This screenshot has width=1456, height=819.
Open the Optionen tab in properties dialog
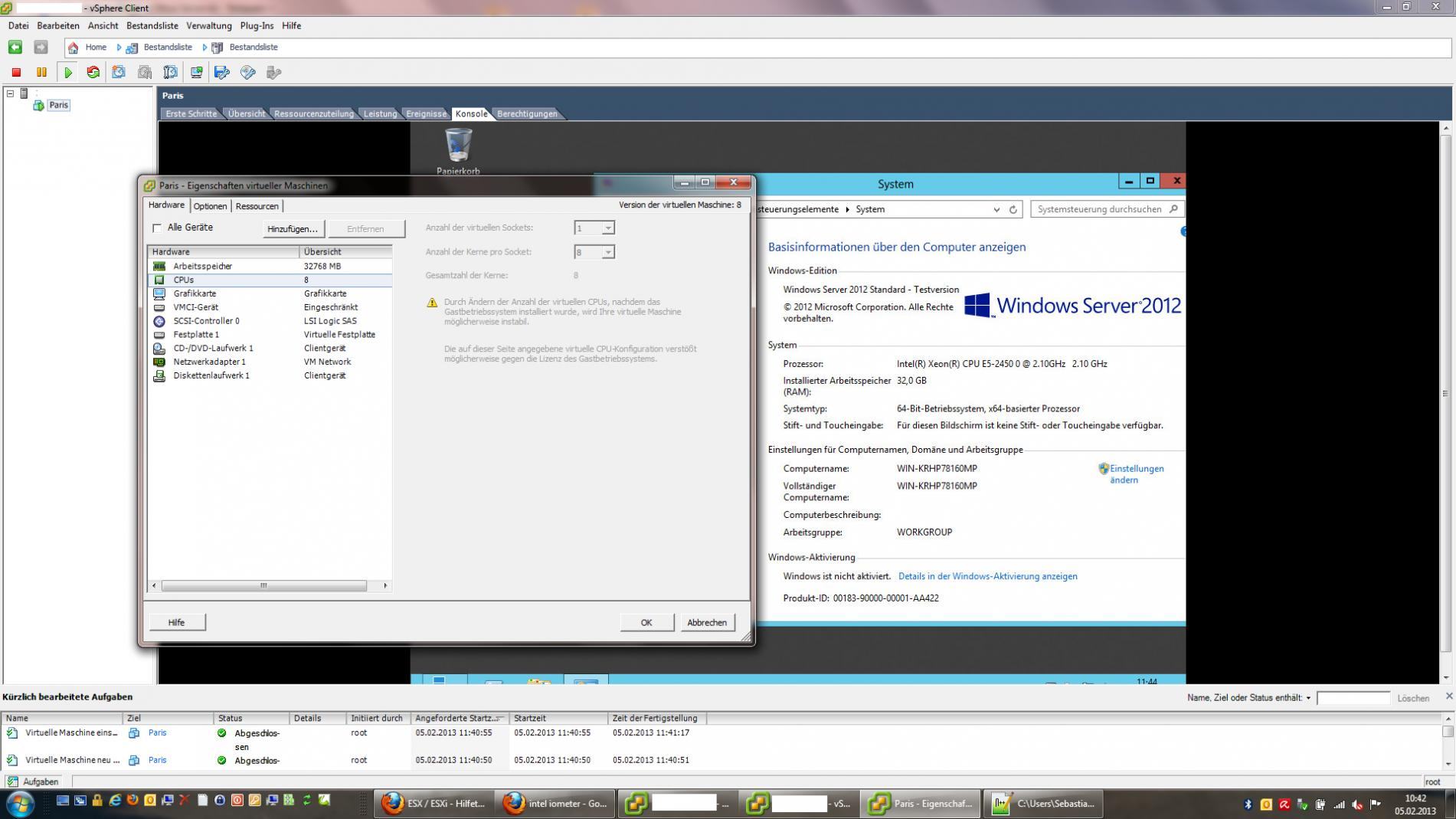tap(210, 206)
